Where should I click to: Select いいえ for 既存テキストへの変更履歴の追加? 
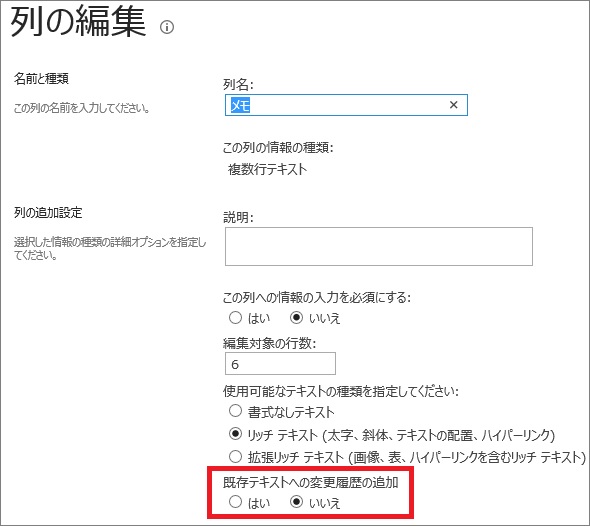tap(297, 502)
